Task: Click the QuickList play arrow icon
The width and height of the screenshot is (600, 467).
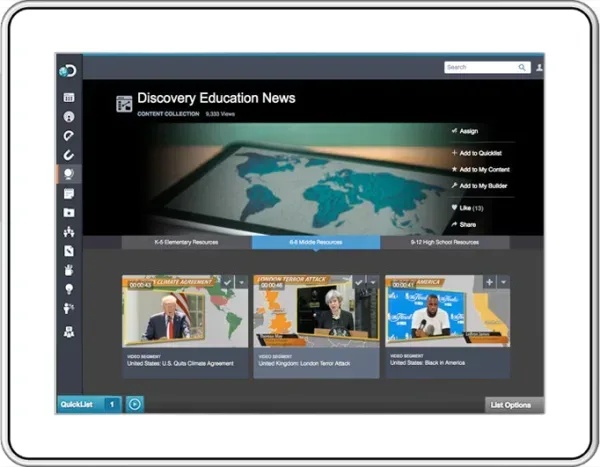Action: coord(135,404)
